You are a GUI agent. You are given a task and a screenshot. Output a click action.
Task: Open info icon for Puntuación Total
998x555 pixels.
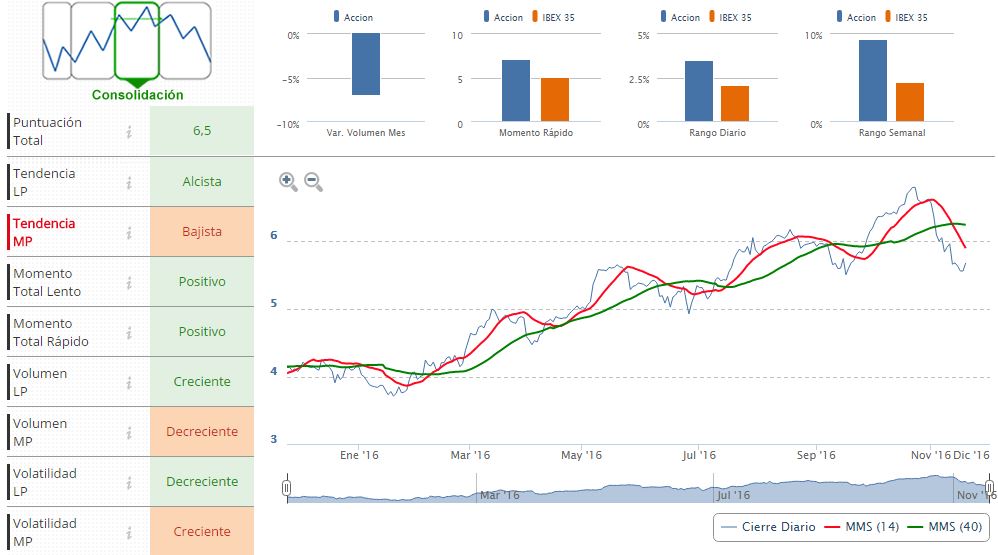[x=129, y=132]
